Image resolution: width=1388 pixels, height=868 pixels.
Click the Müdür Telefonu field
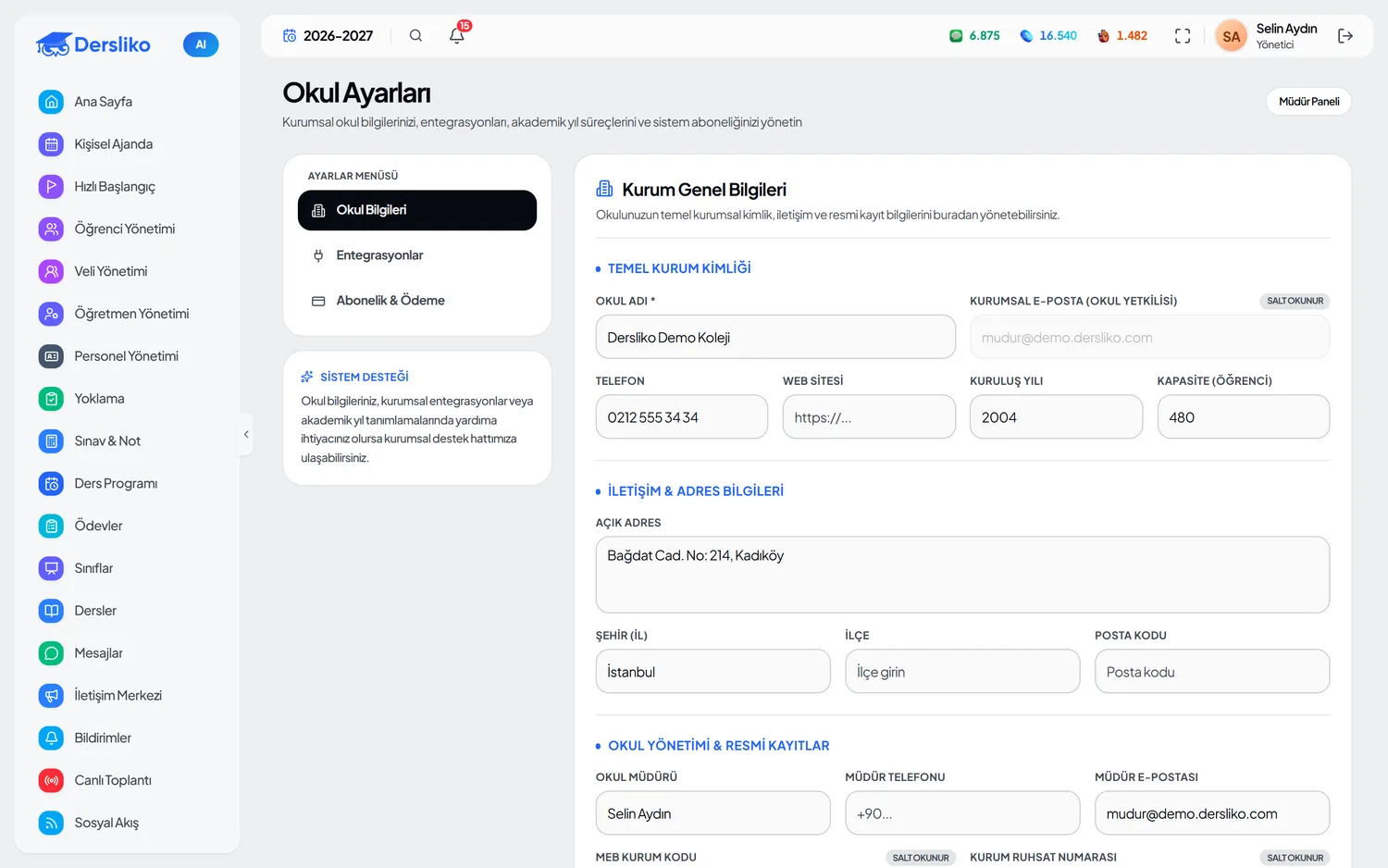tap(962, 813)
